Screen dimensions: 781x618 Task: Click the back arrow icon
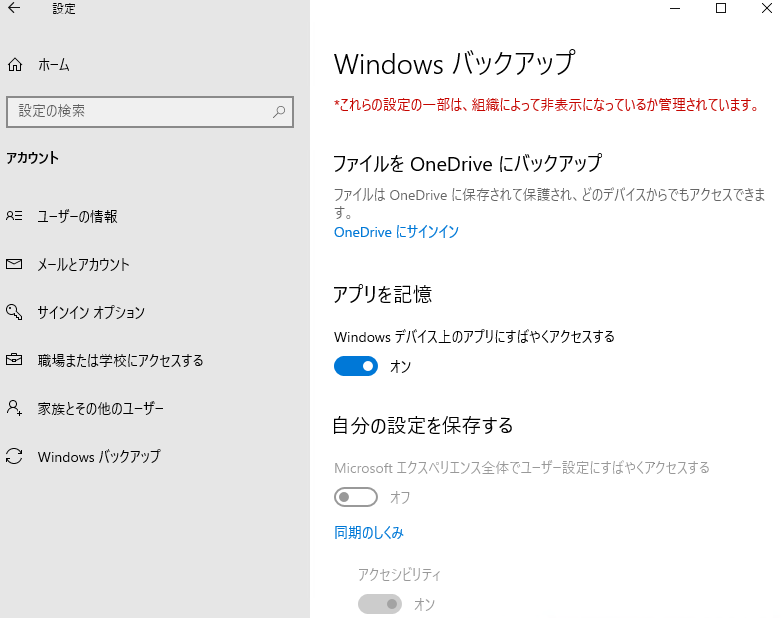14,9
